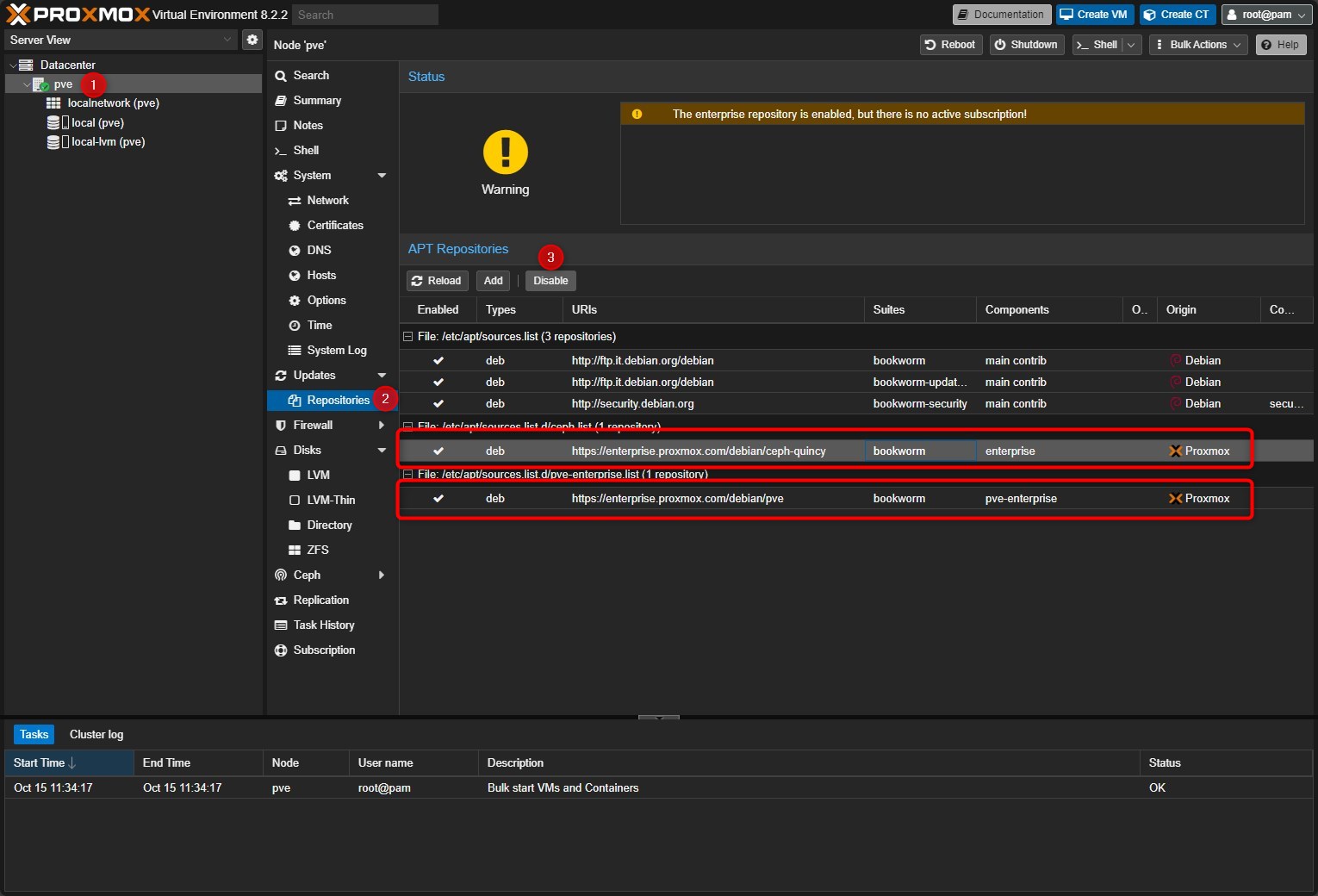This screenshot has width=1318, height=896.
Task: Collapse the /etc/apt/sources.list file group
Action: pos(408,337)
